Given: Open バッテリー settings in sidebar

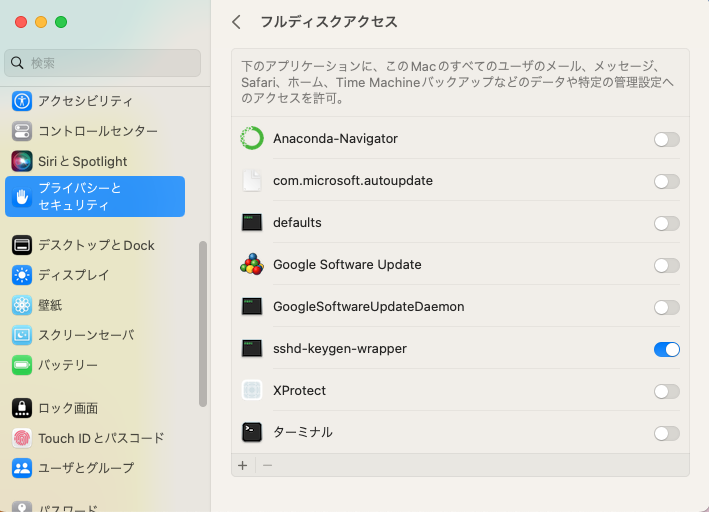Looking at the screenshot, I should 68,365.
